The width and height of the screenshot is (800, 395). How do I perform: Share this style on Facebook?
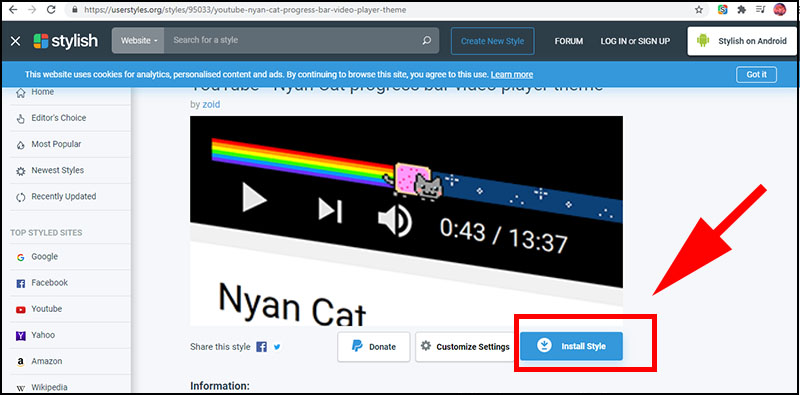tap(262, 347)
